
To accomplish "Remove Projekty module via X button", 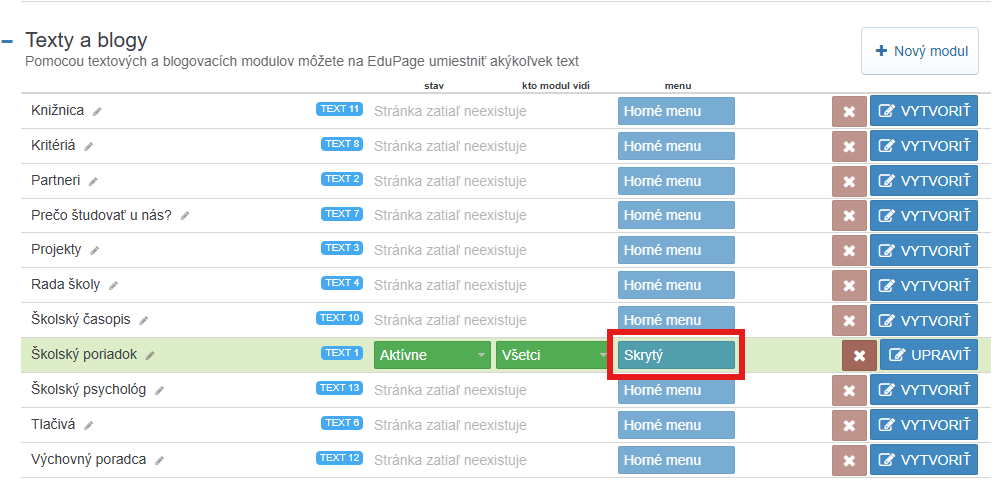I will pyautogui.click(x=849, y=250).
